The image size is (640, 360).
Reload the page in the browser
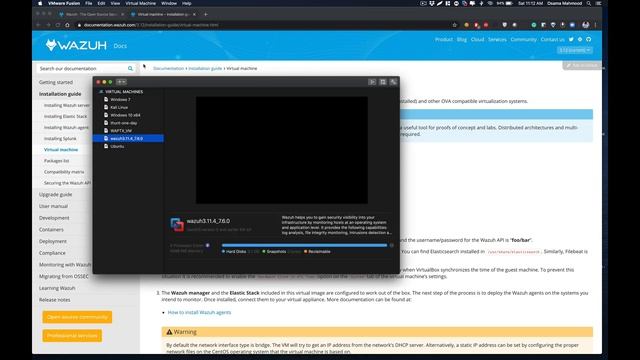tap(58, 25)
